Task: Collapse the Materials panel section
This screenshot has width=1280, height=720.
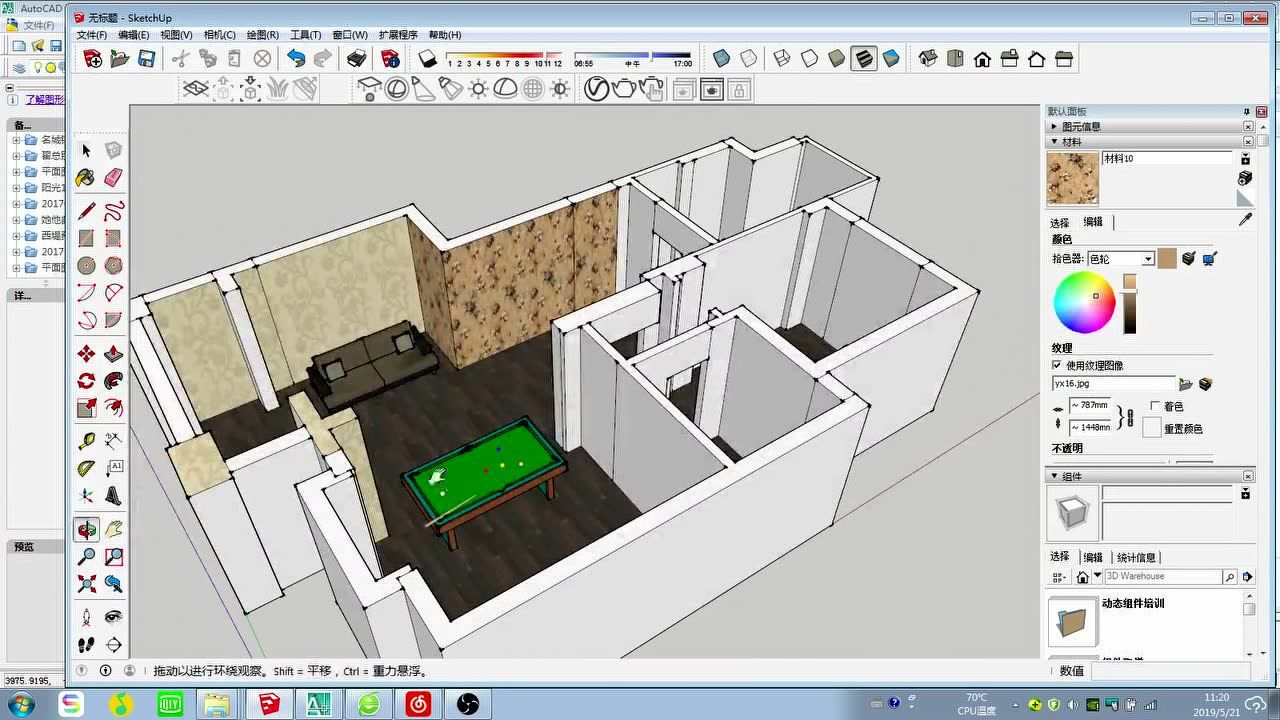Action: tap(1054, 142)
